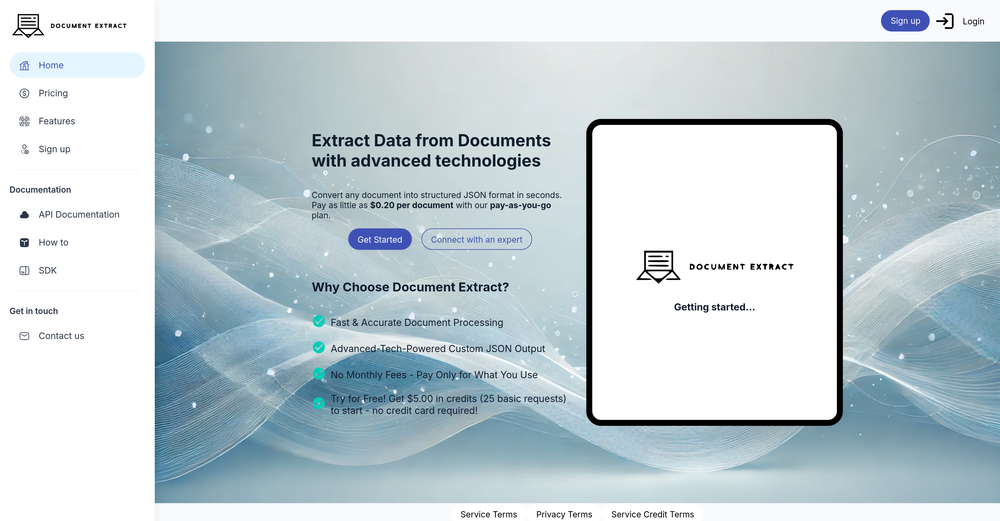Click the Sign up user icon in sidebar
The height and width of the screenshot is (521, 1000).
tap(24, 149)
